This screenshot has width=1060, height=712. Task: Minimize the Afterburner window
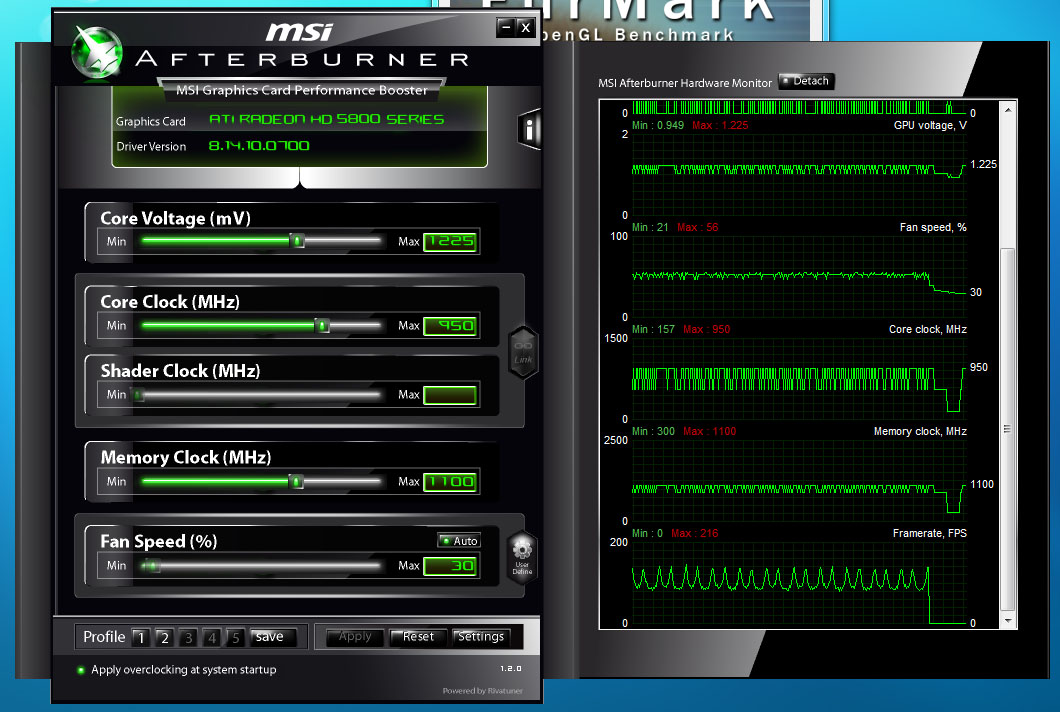[x=505, y=27]
